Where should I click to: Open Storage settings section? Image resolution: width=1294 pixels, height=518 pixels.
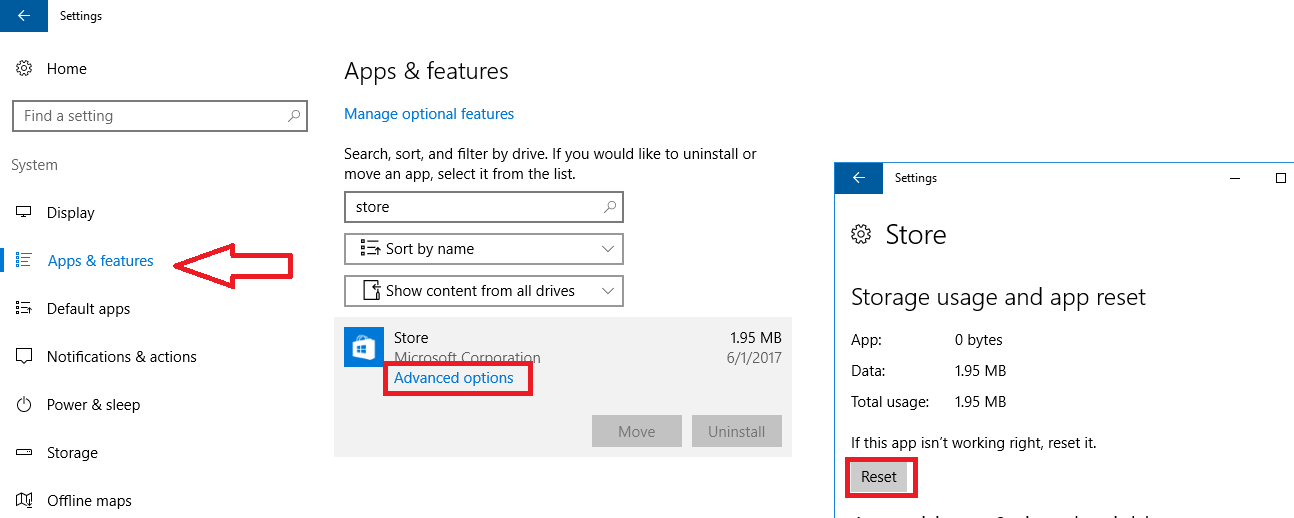pyautogui.click(x=72, y=452)
